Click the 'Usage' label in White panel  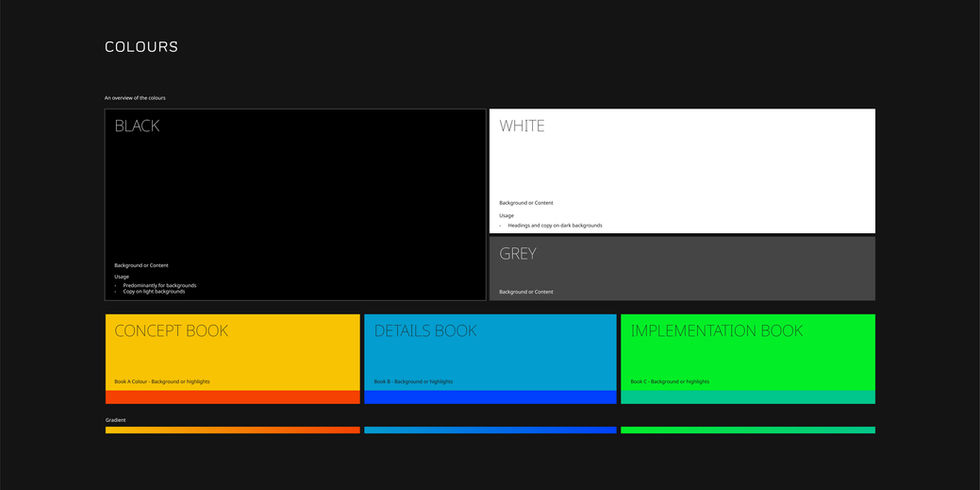click(506, 216)
